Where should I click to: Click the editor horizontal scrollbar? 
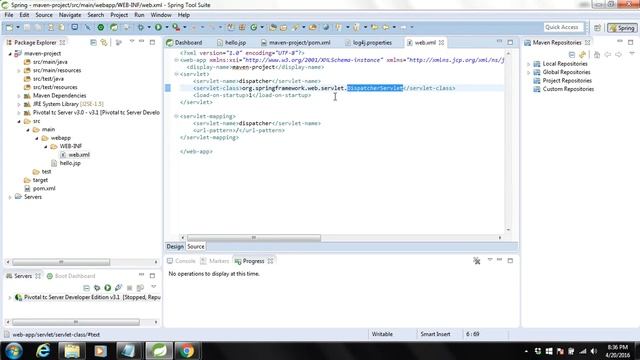pos(254,238)
